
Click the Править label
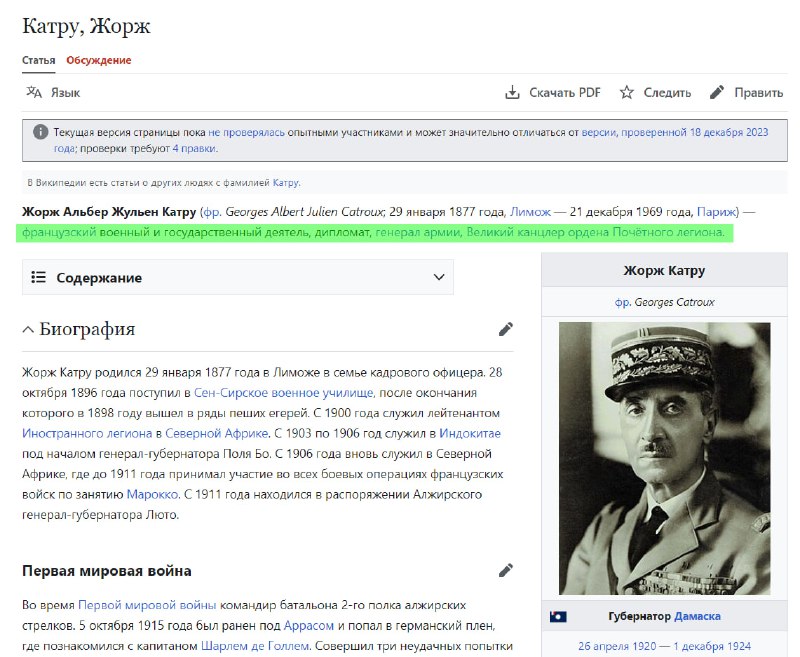pyautogui.click(x=758, y=92)
